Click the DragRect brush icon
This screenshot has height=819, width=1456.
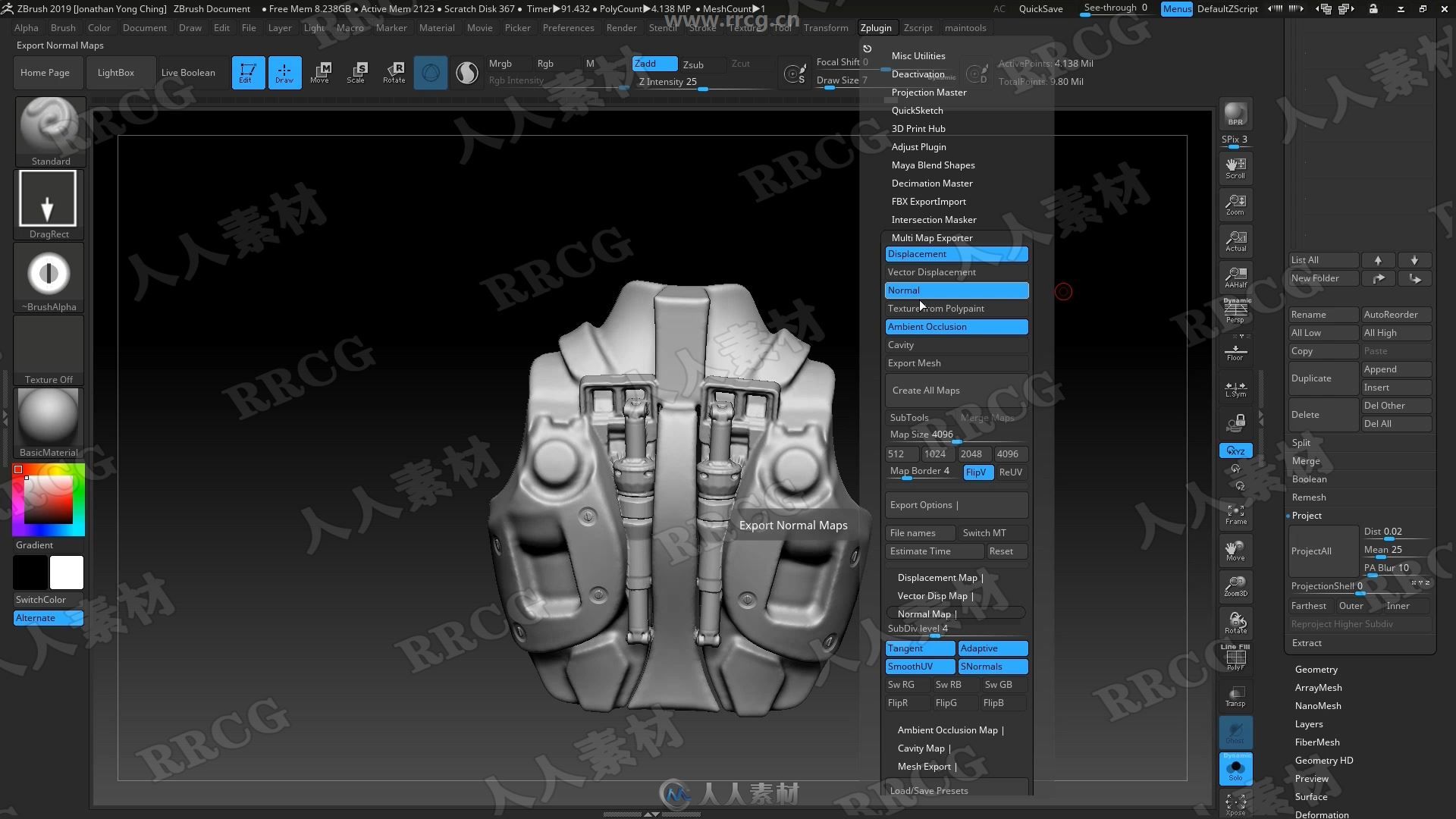tap(48, 207)
